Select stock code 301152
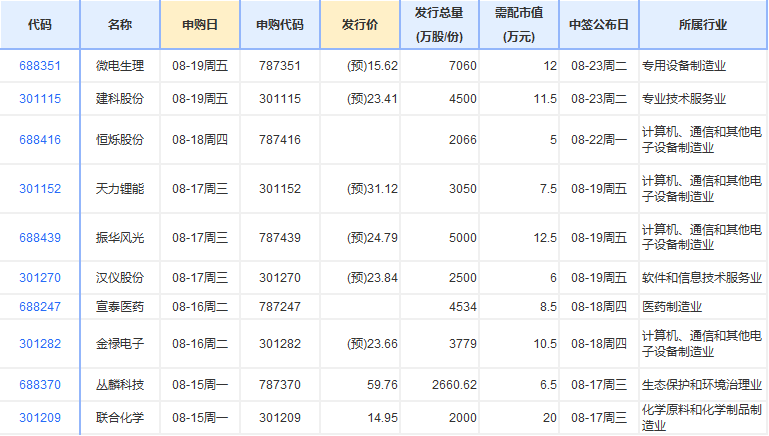This screenshot has width=769, height=436. tap(40, 189)
